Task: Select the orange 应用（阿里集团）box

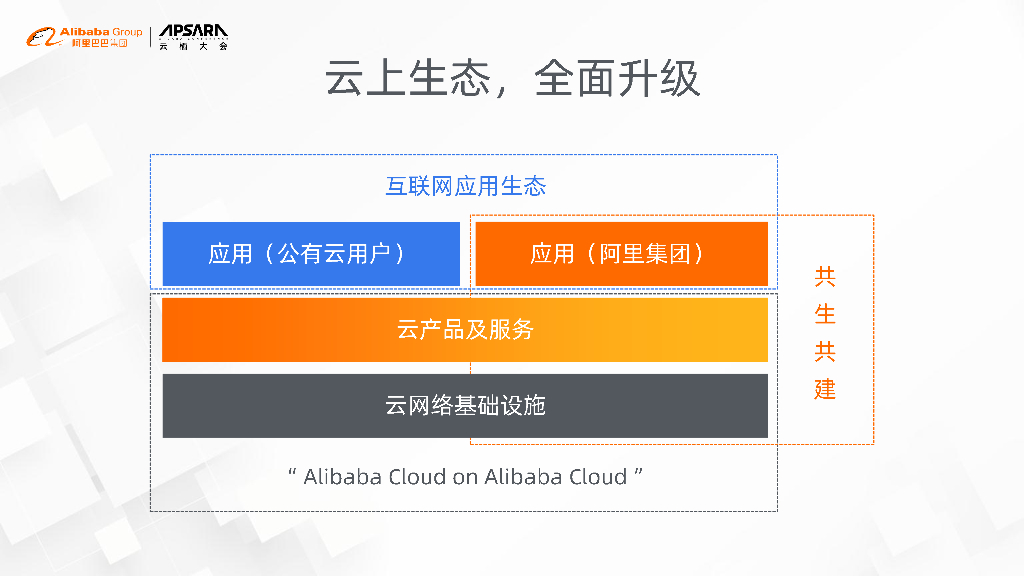Action: pyautogui.click(x=621, y=253)
